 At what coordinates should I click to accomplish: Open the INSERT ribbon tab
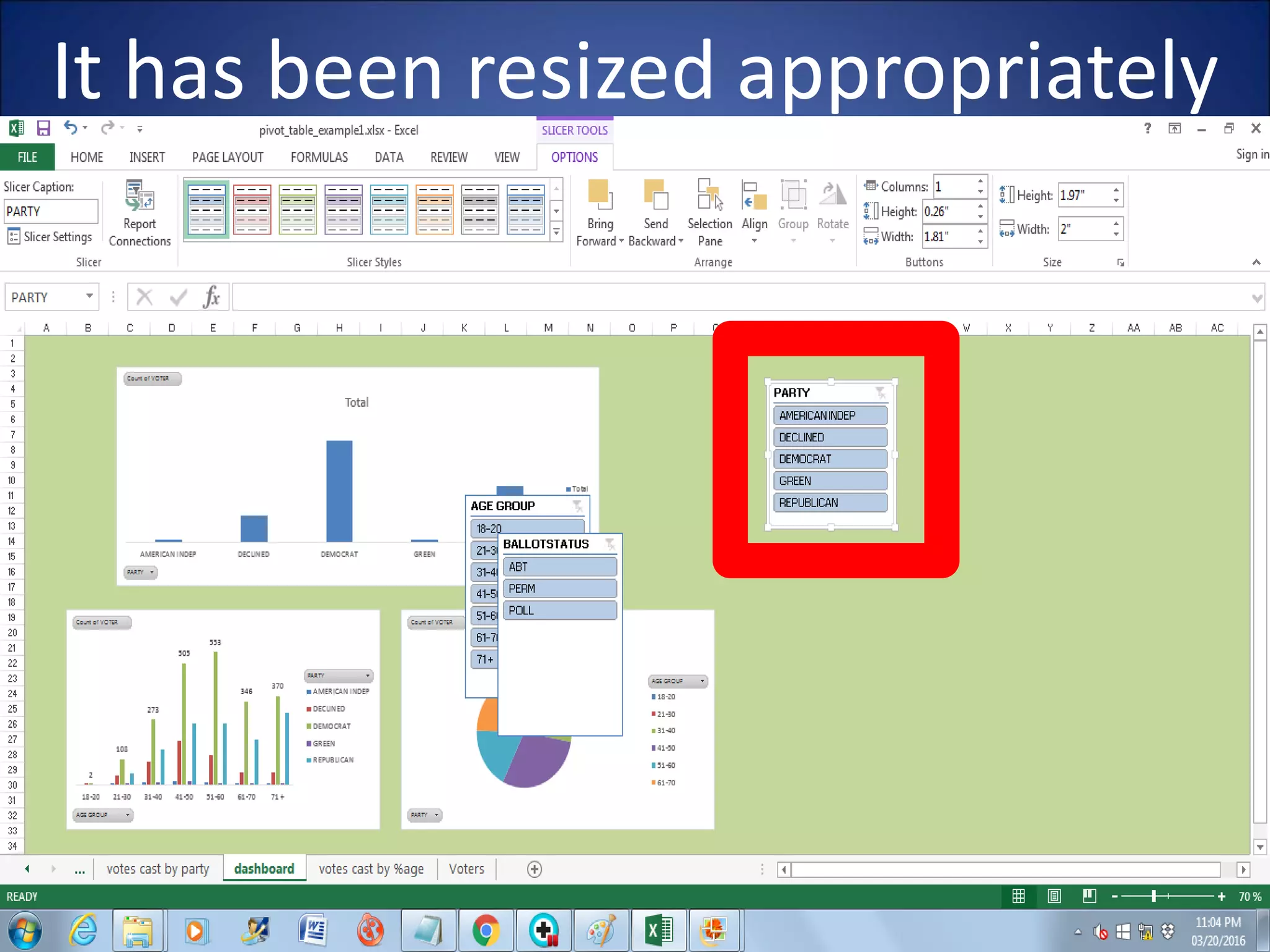(147, 157)
